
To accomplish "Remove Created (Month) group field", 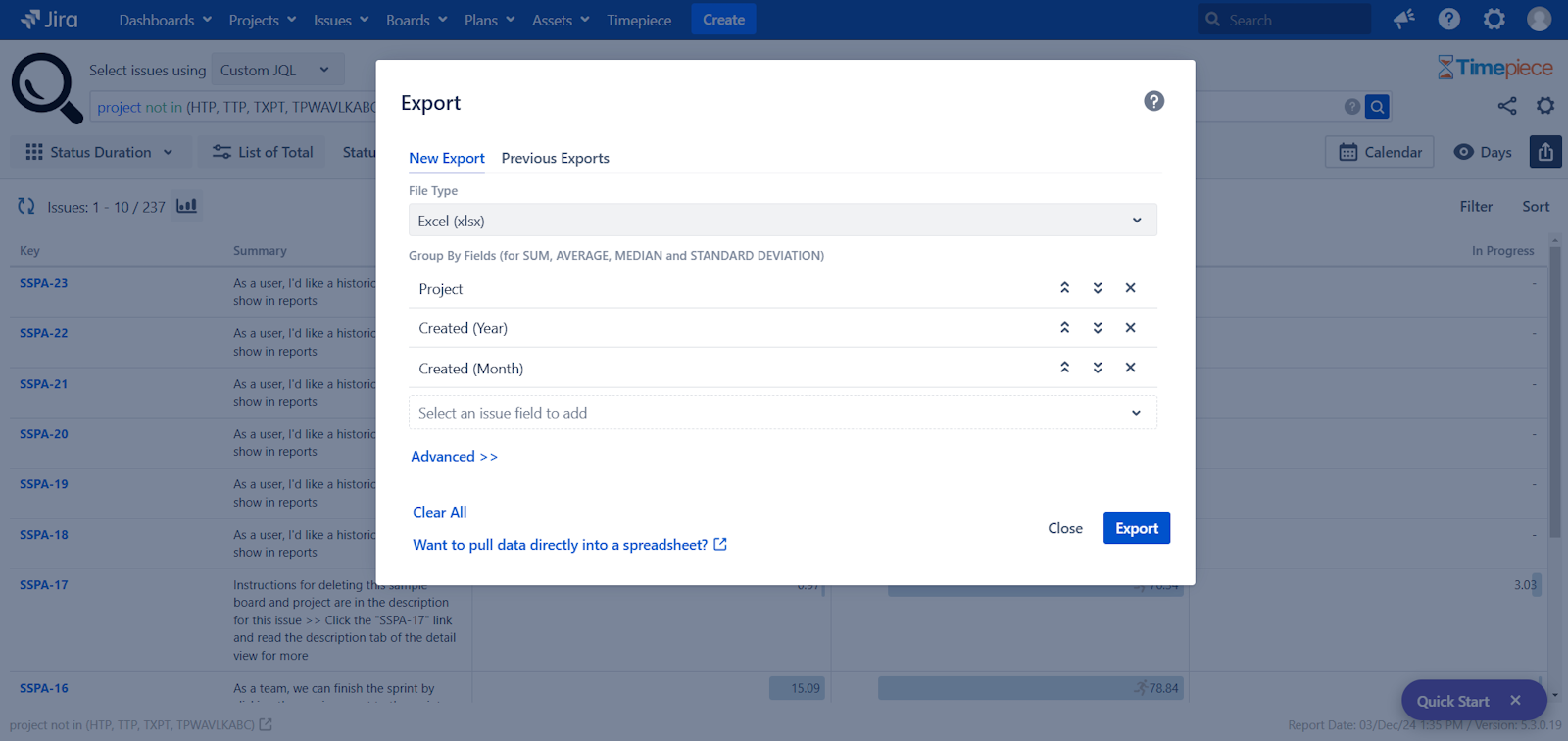I will click(x=1130, y=368).
